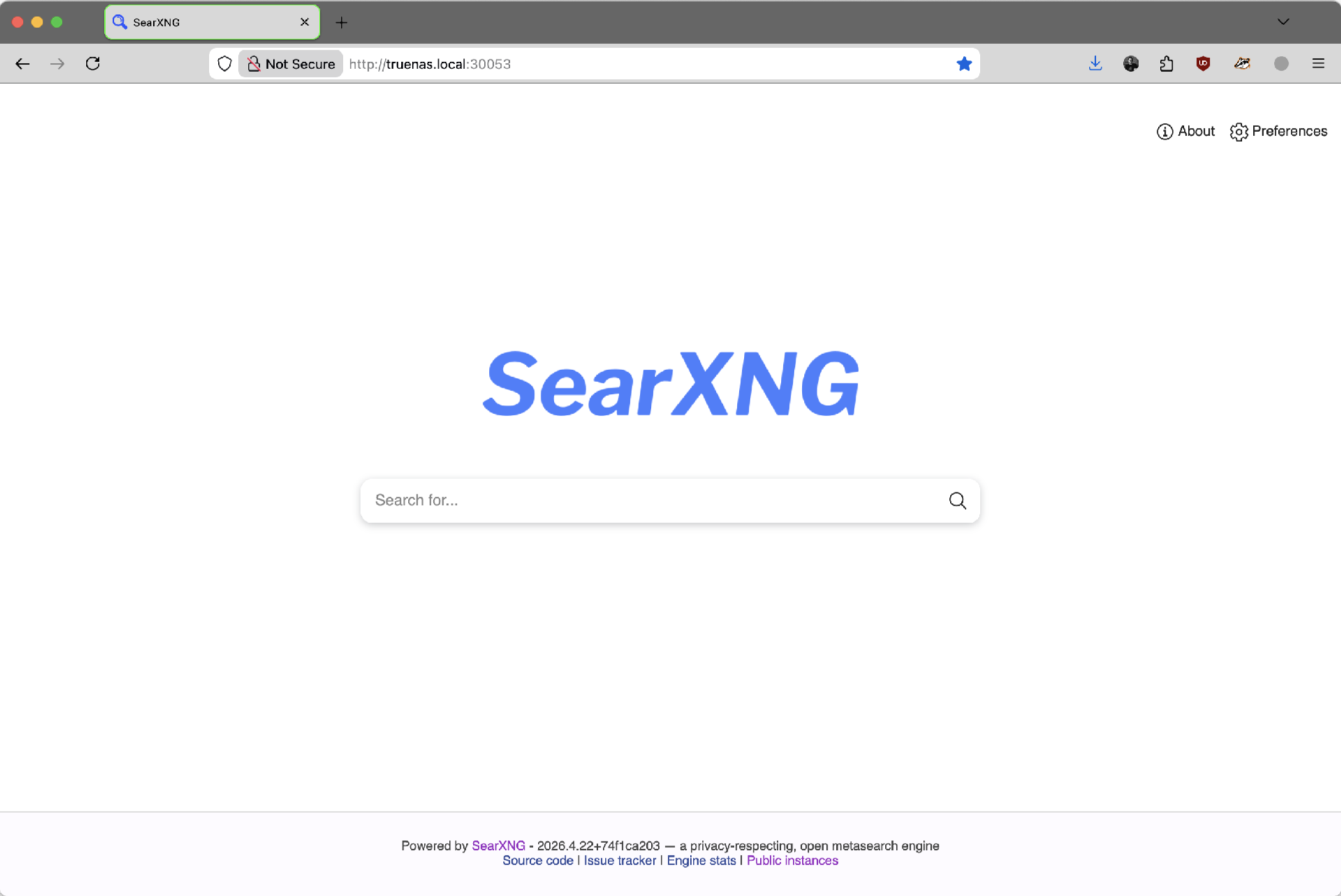View browser Downloads

1095,64
